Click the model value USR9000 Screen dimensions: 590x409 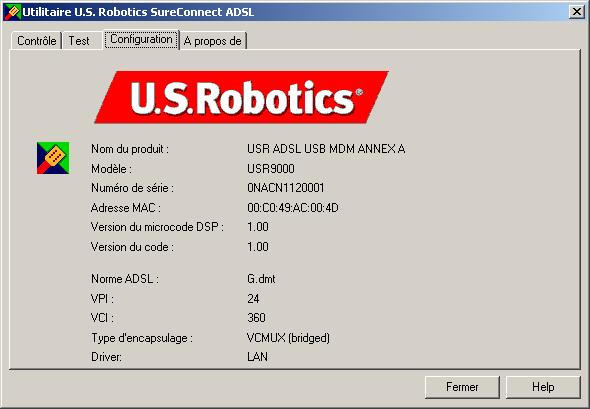pyautogui.click(x=271, y=168)
